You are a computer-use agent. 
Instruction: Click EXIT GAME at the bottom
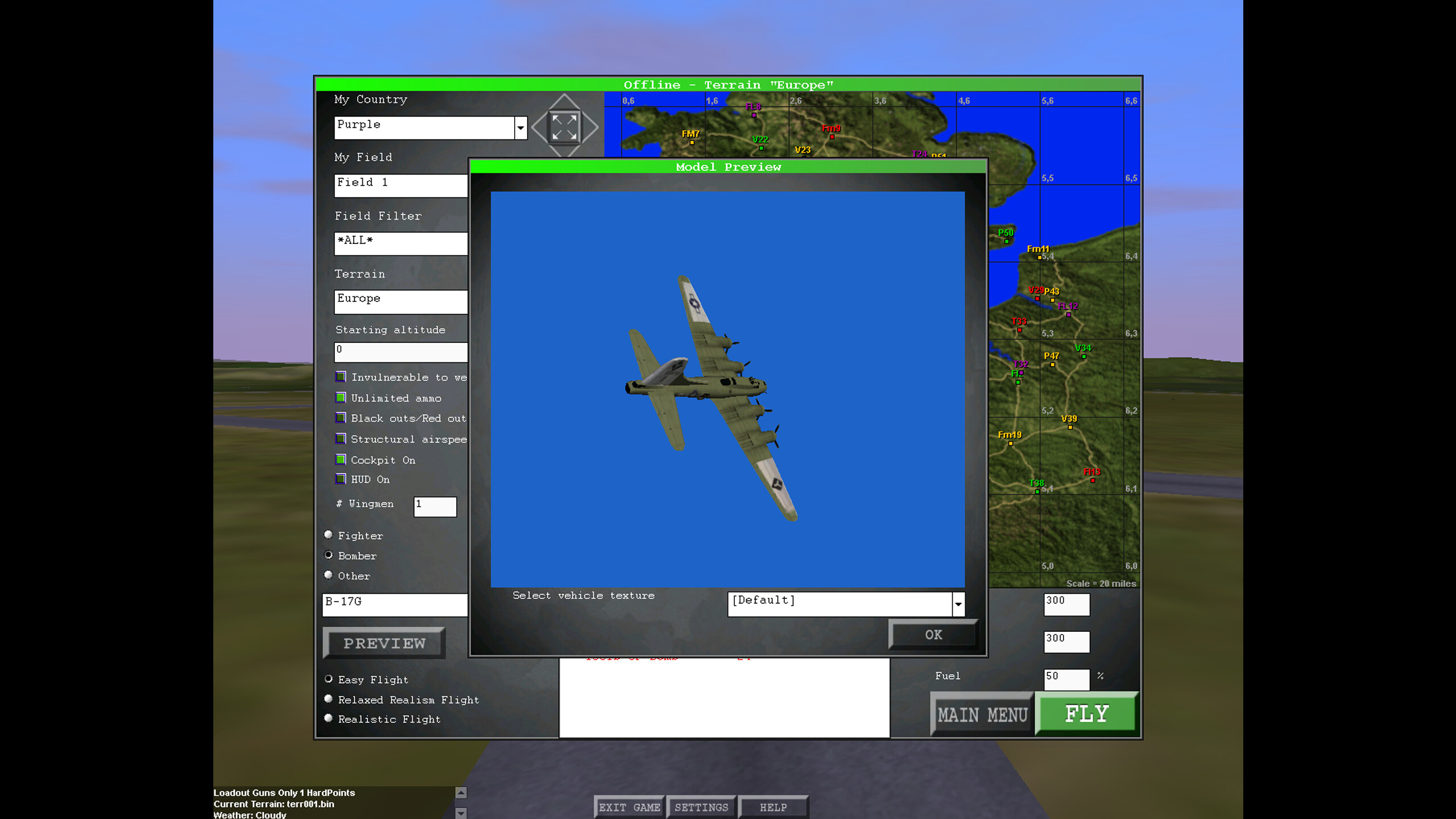[x=629, y=806]
